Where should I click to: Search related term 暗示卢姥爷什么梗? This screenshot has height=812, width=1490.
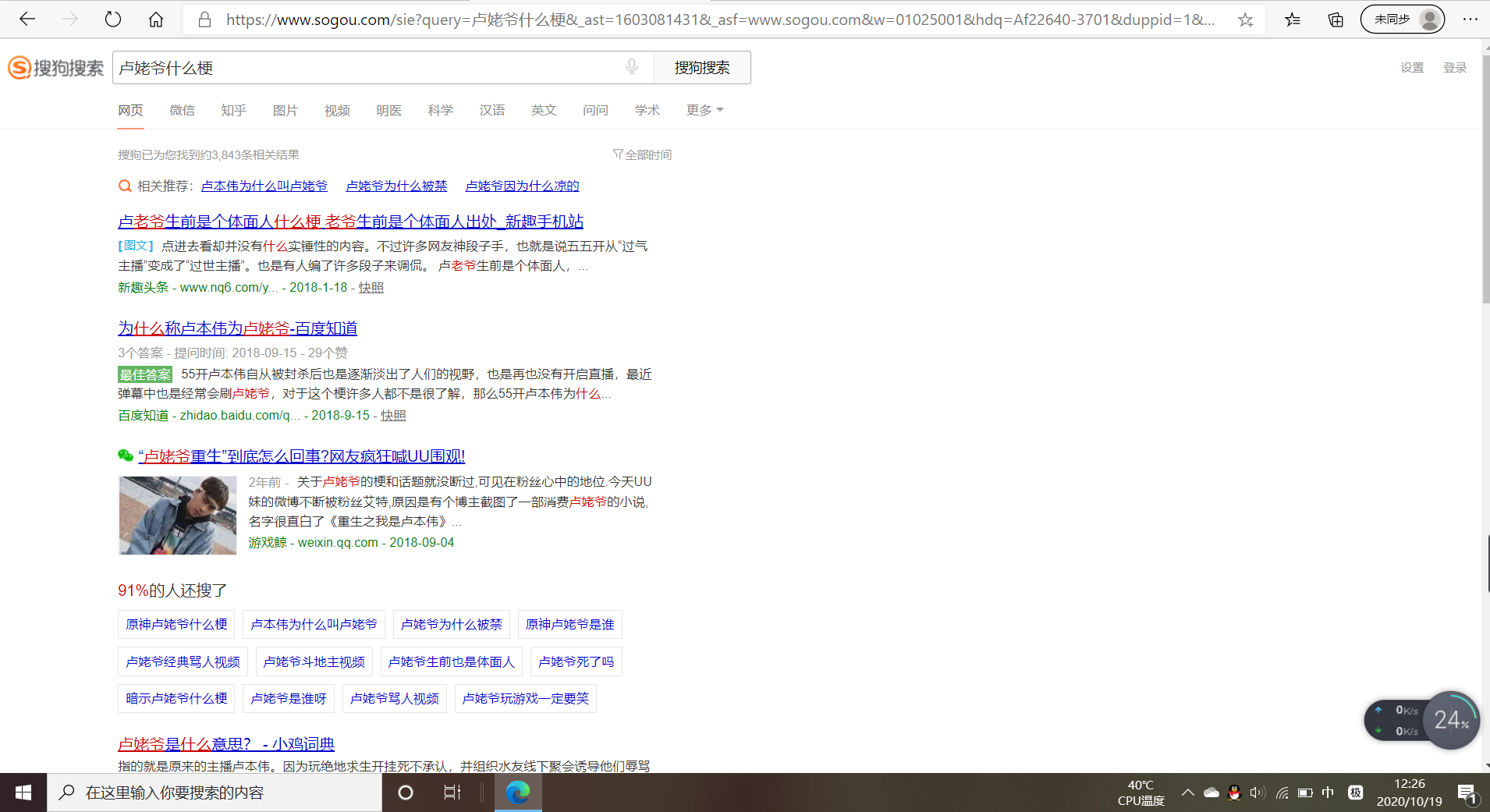click(x=176, y=698)
